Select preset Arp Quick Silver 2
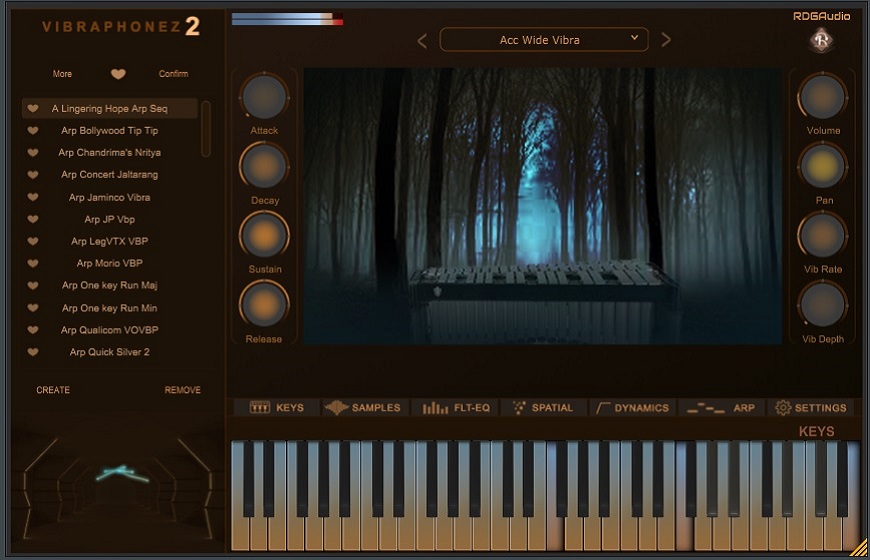870x560 pixels. (109, 352)
